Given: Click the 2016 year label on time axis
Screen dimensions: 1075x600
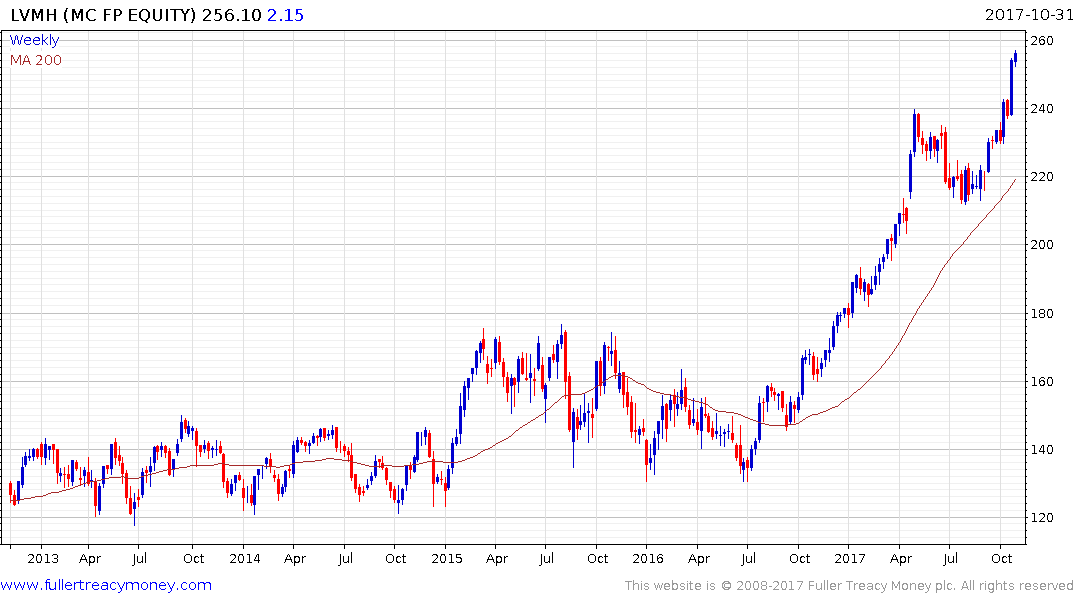Looking at the screenshot, I should point(648,558).
